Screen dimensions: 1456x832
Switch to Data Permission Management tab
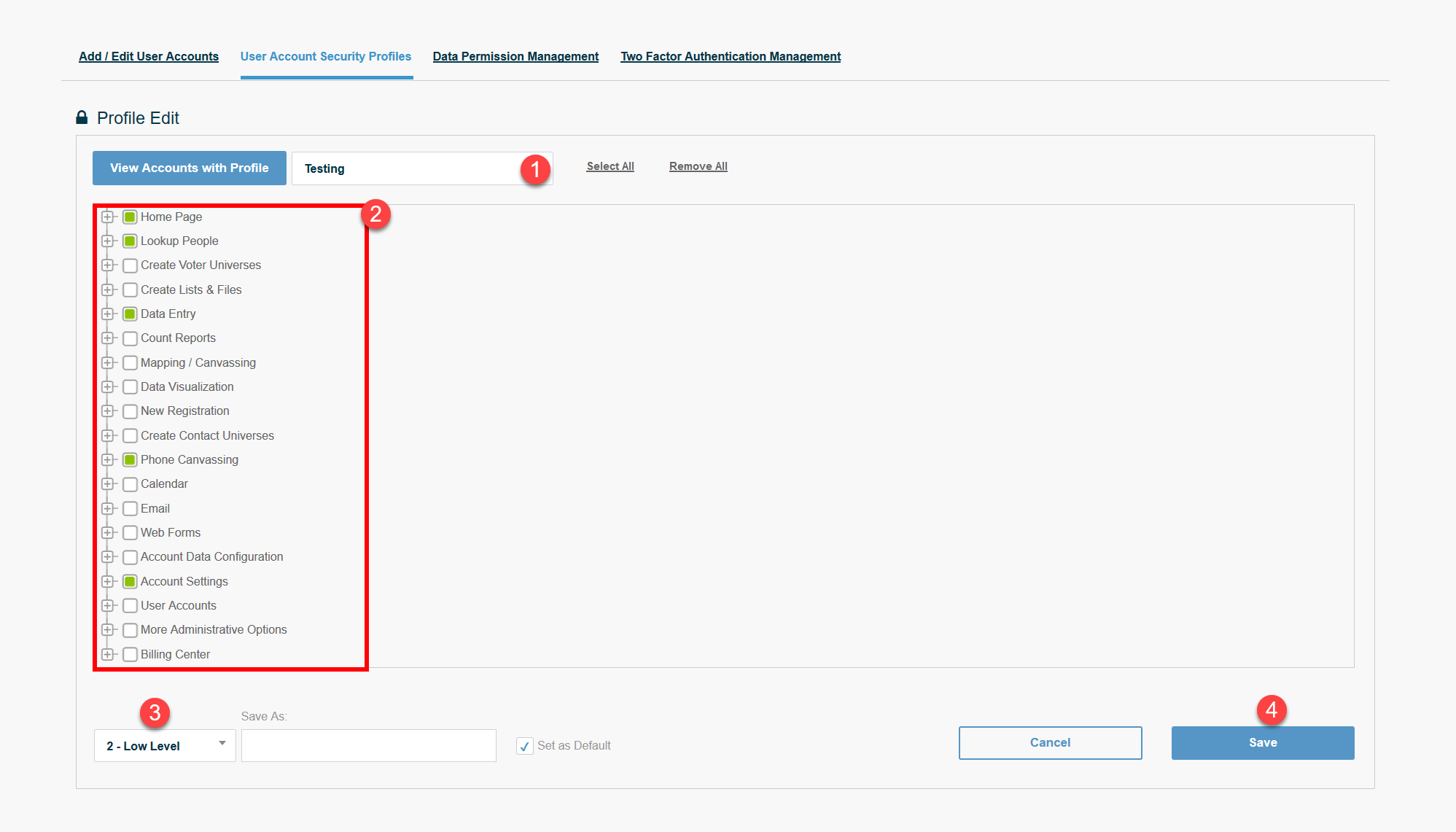[515, 56]
